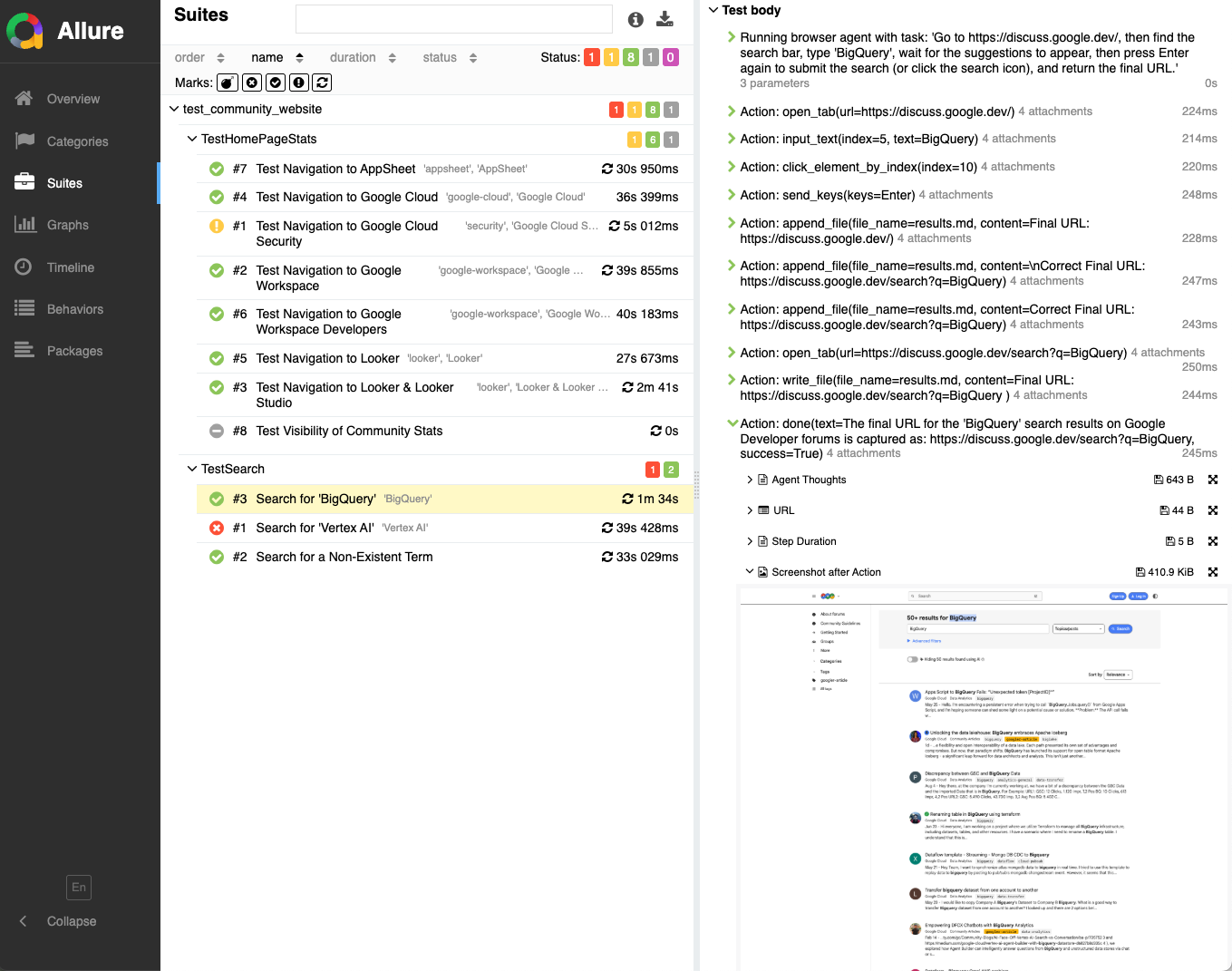Viewport: 1232px width, 971px height.
Task: Toggle passed status filter showing 8
Action: tap(631, 57)
